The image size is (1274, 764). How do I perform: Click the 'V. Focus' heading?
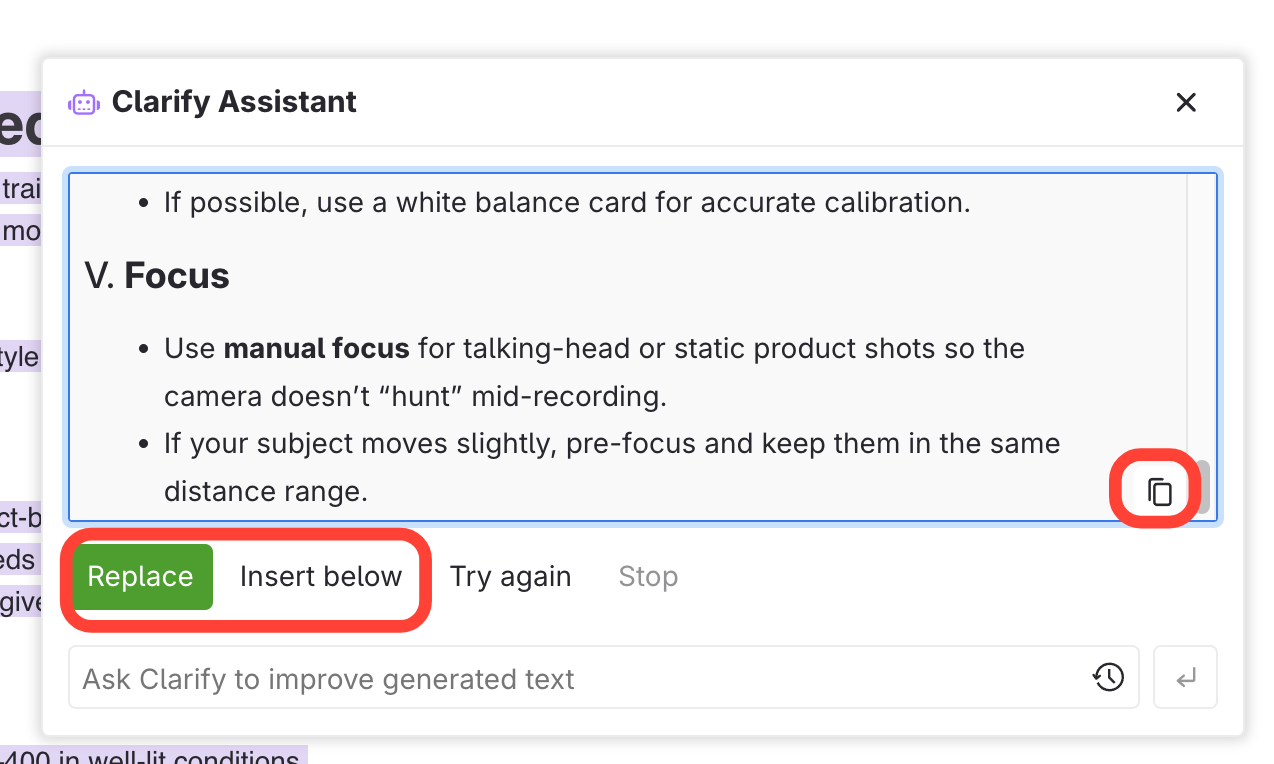157,276
